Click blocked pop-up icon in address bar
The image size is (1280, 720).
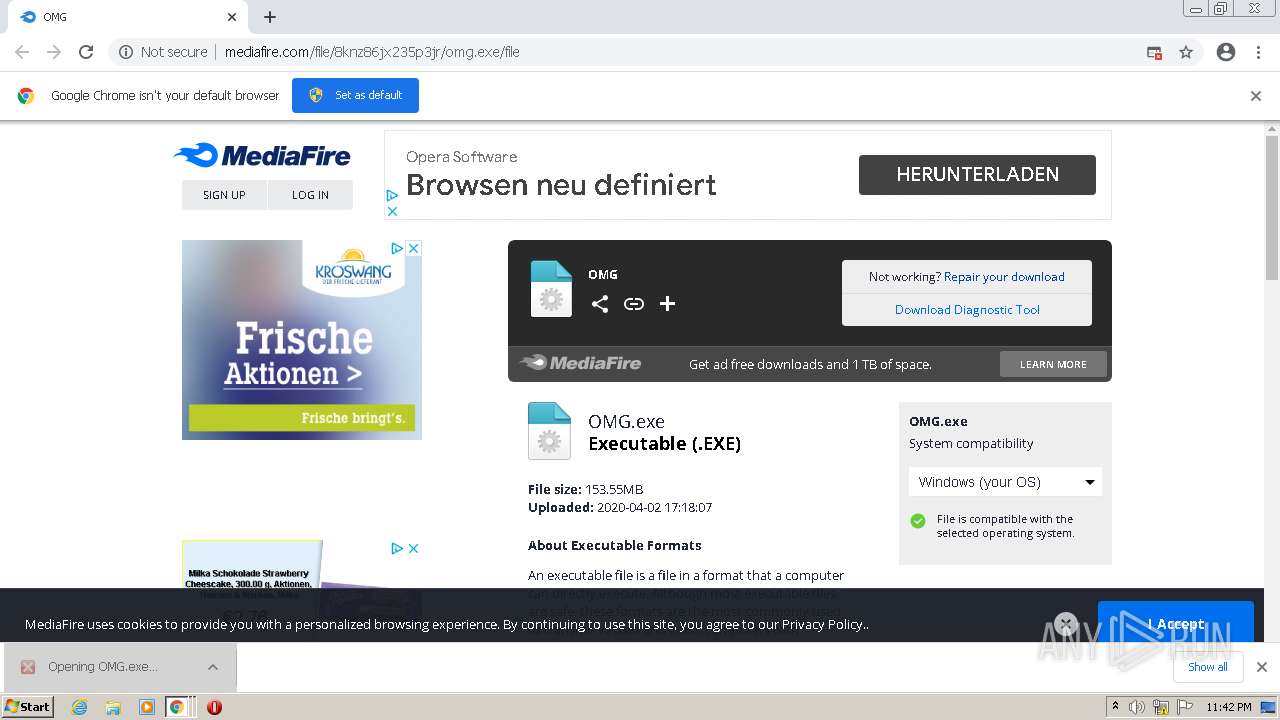1154,52
